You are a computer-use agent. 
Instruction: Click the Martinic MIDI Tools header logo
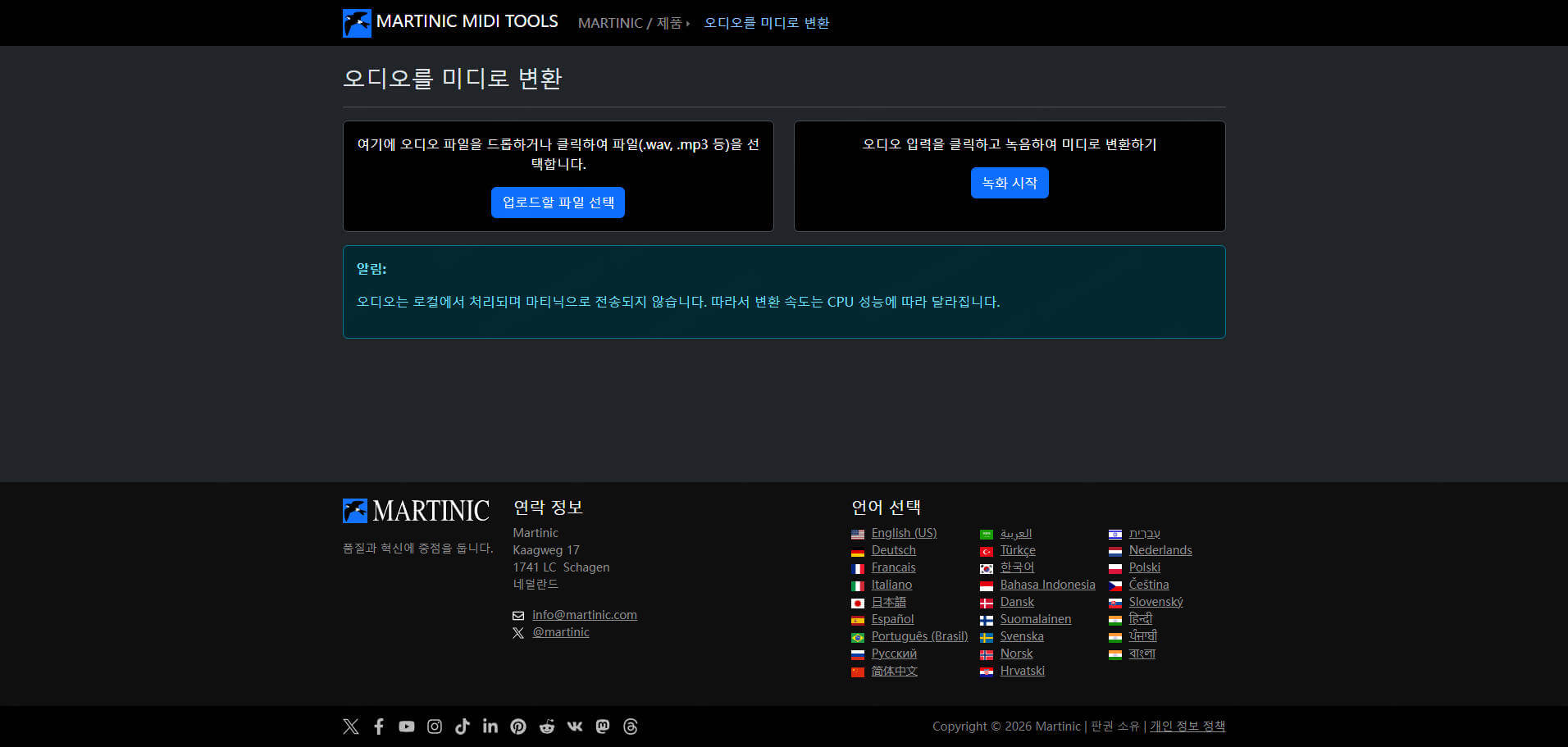tap(450, 22)
